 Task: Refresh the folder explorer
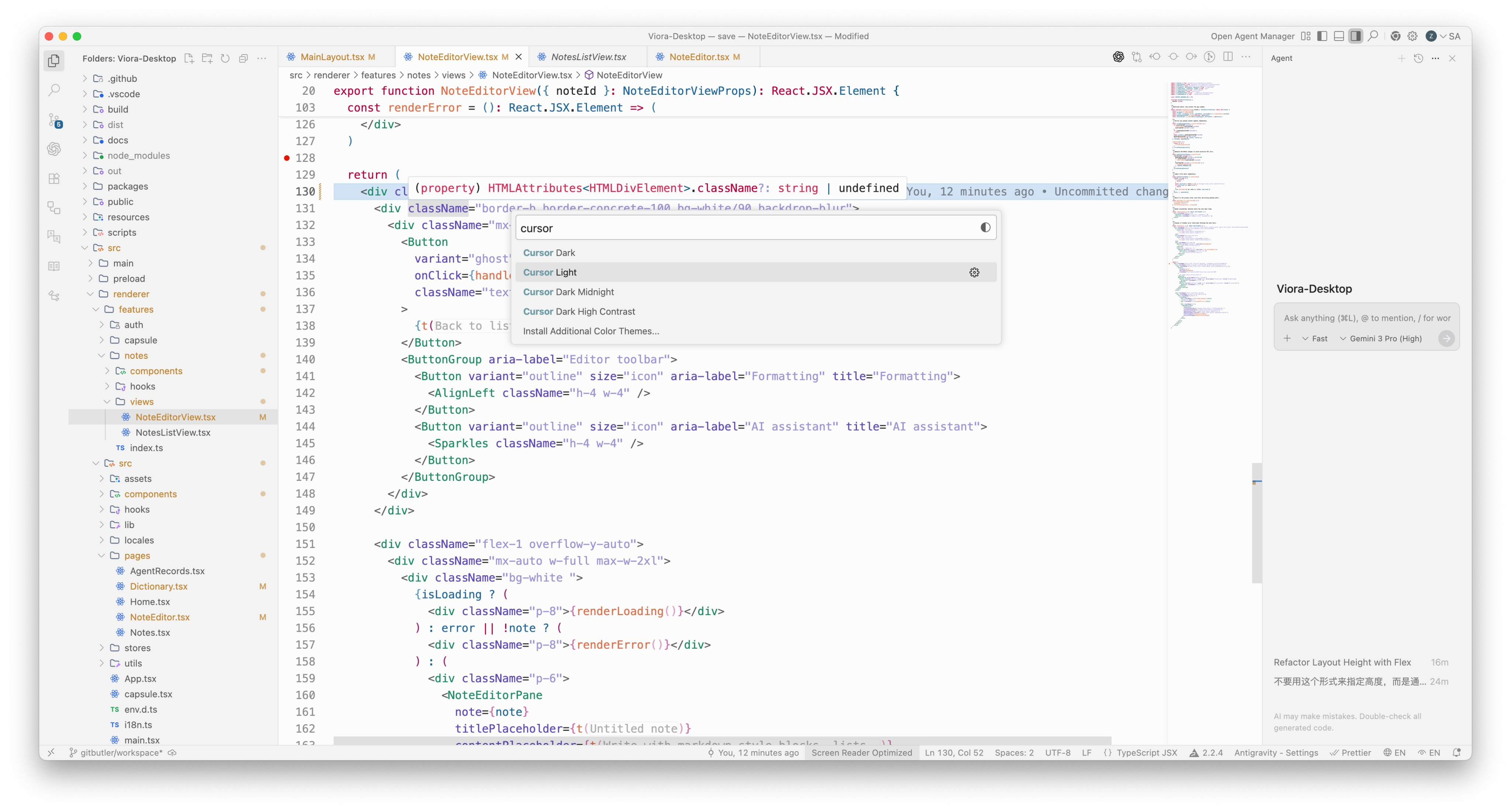point(225,58)
